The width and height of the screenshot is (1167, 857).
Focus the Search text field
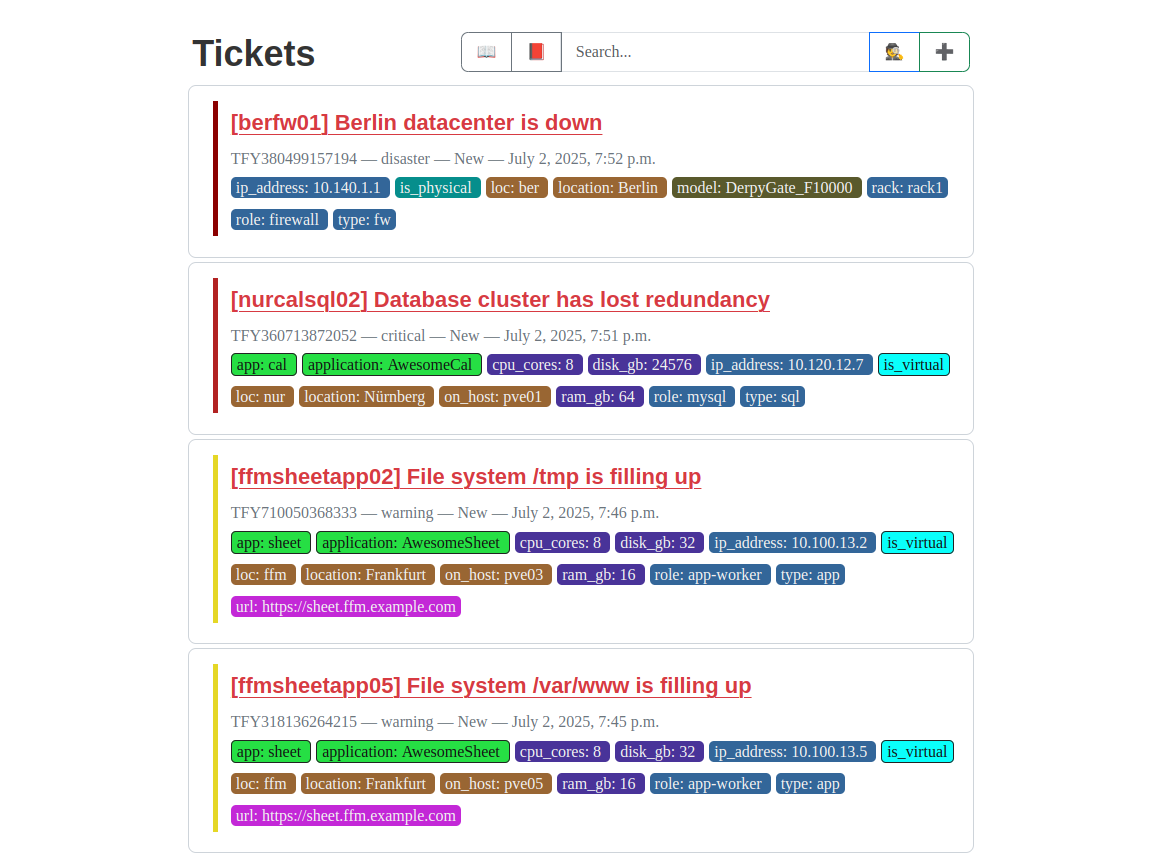715,52
